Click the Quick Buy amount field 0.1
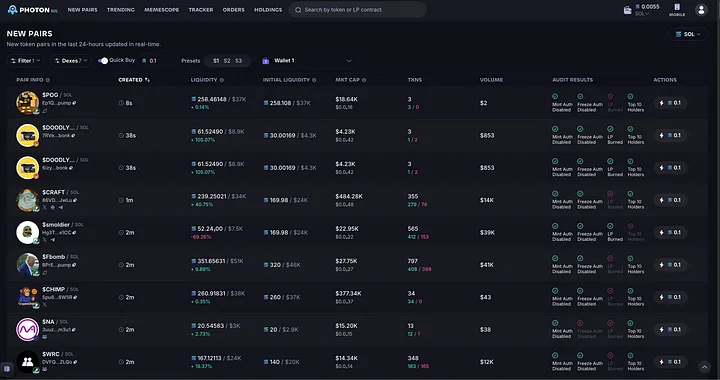The width and height of the screenshot is (720, 380). pyautogui.click(x=156, y=61)
